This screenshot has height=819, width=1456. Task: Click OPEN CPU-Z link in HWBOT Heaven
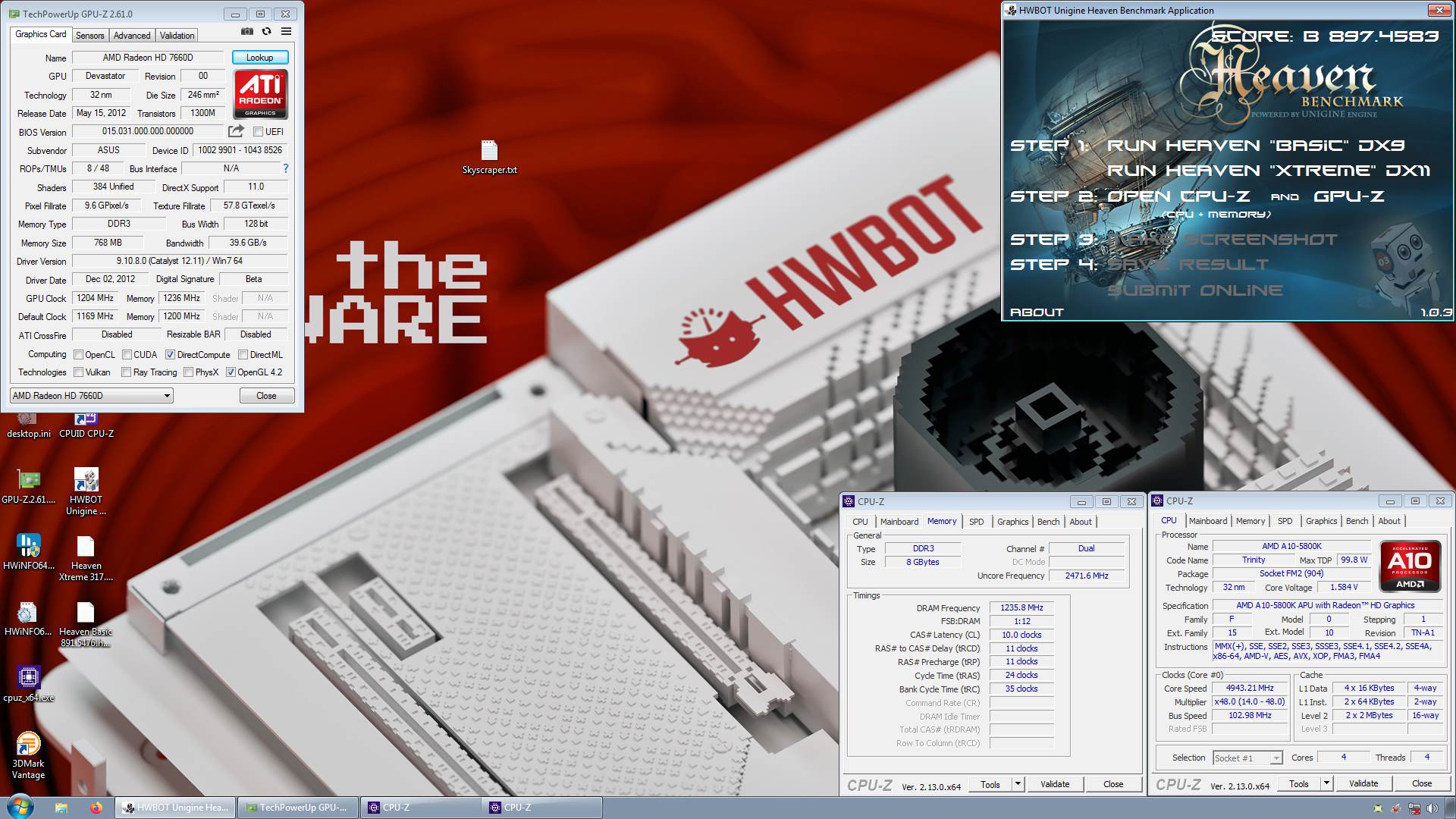[x=1178, y=196]
